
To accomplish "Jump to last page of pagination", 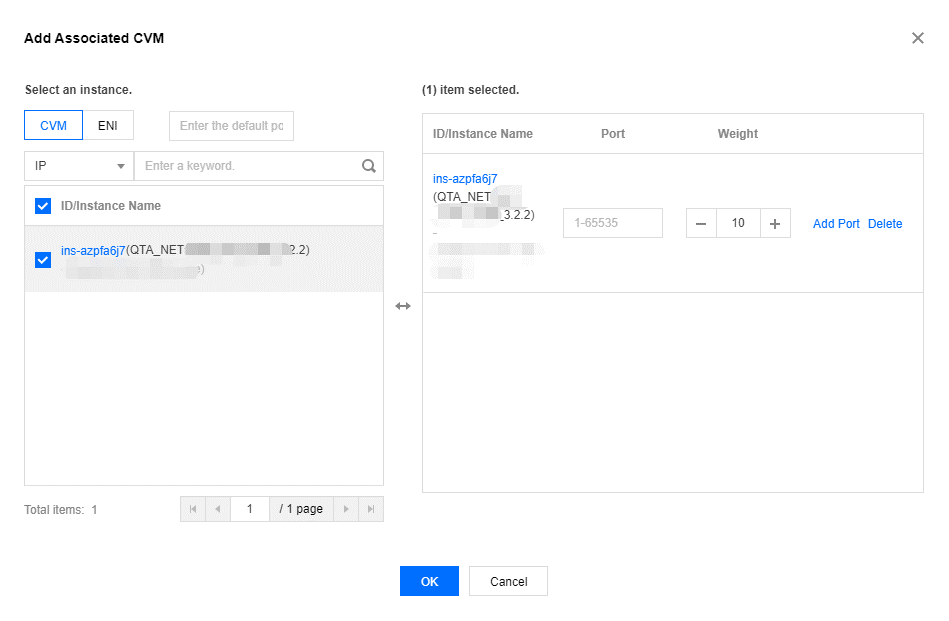I will tap(371, 509).
